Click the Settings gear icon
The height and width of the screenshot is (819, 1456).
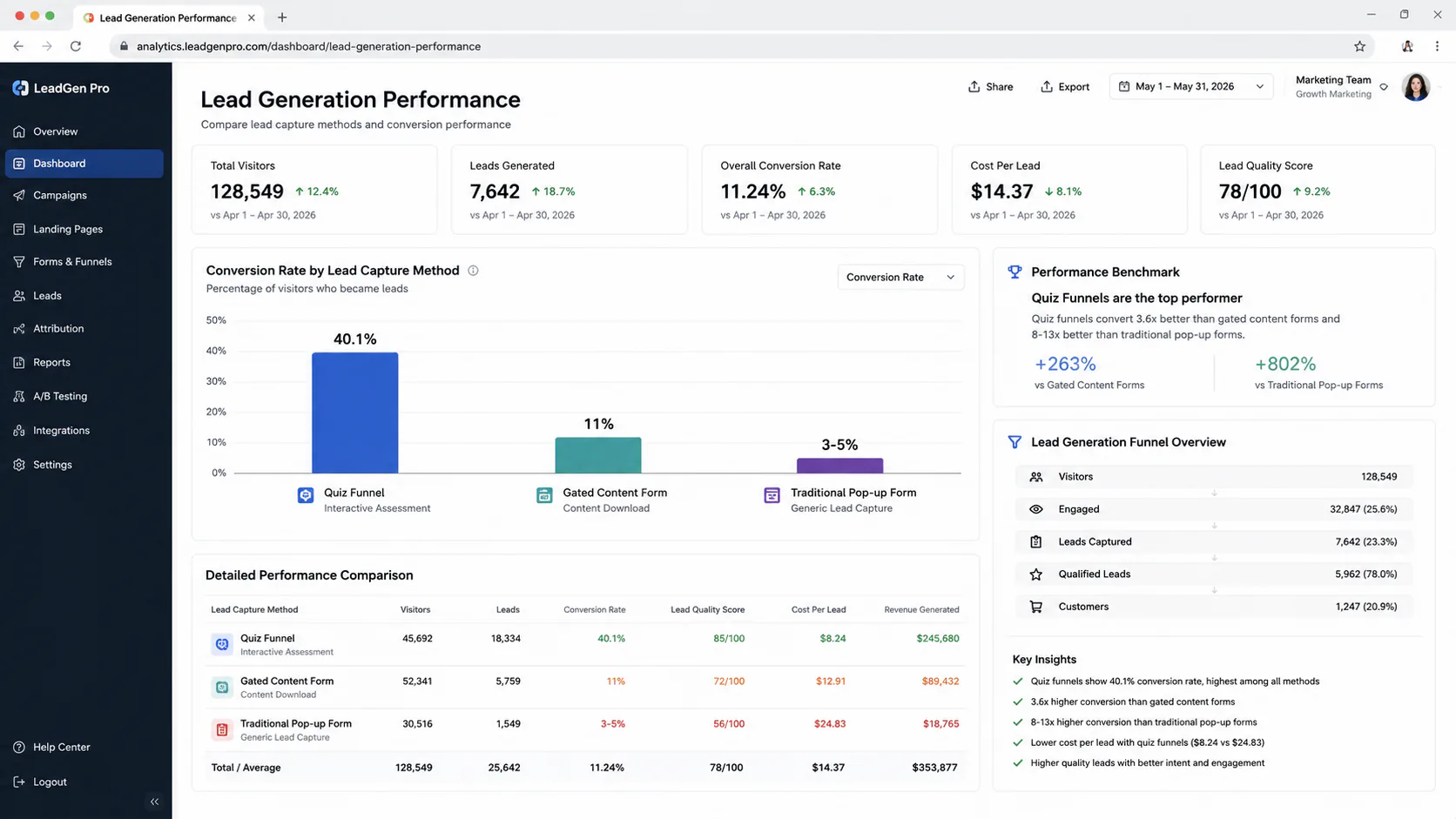tap(19, 465)
